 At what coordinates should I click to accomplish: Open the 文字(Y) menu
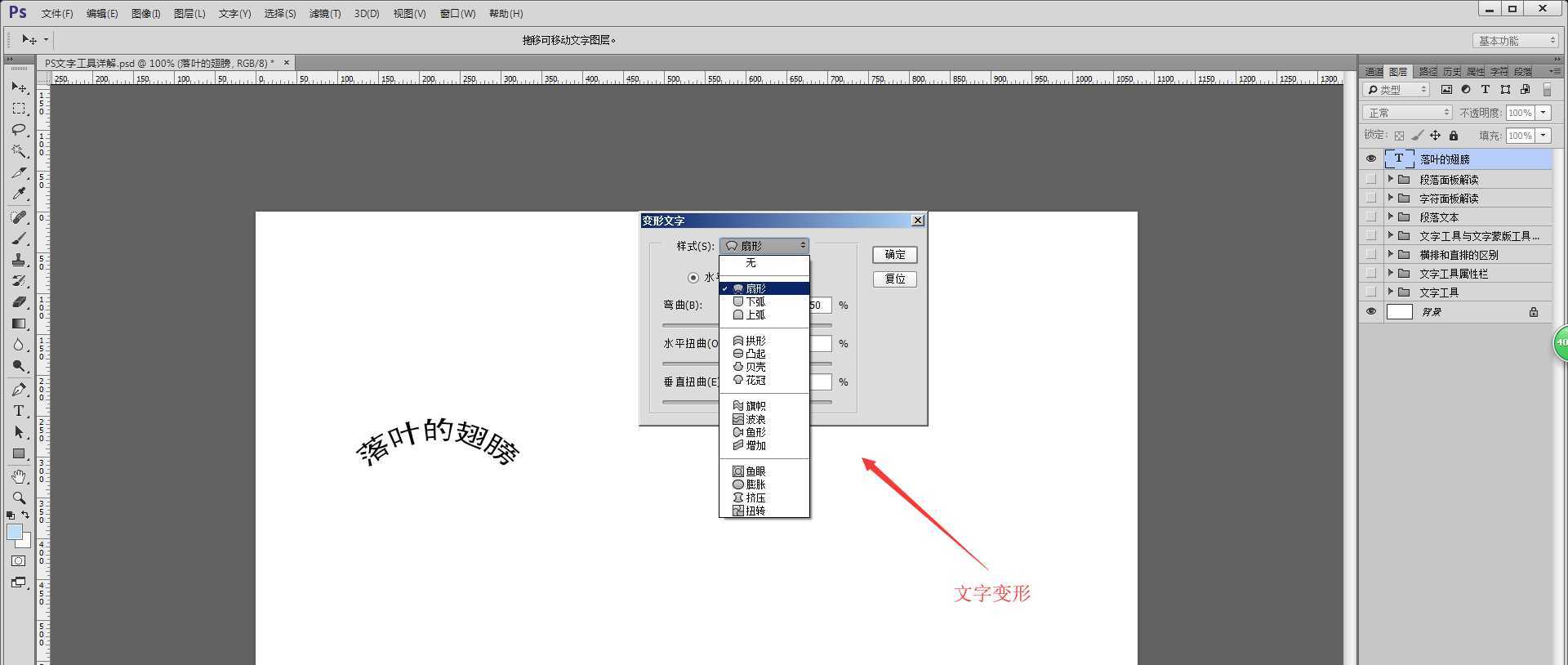coord(234,14)
